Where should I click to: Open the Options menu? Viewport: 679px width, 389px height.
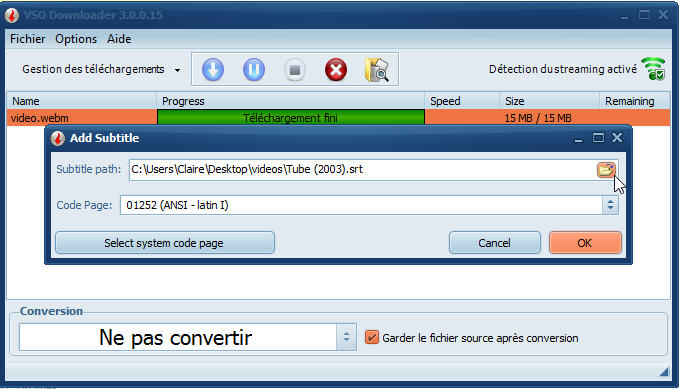[76, 39]
